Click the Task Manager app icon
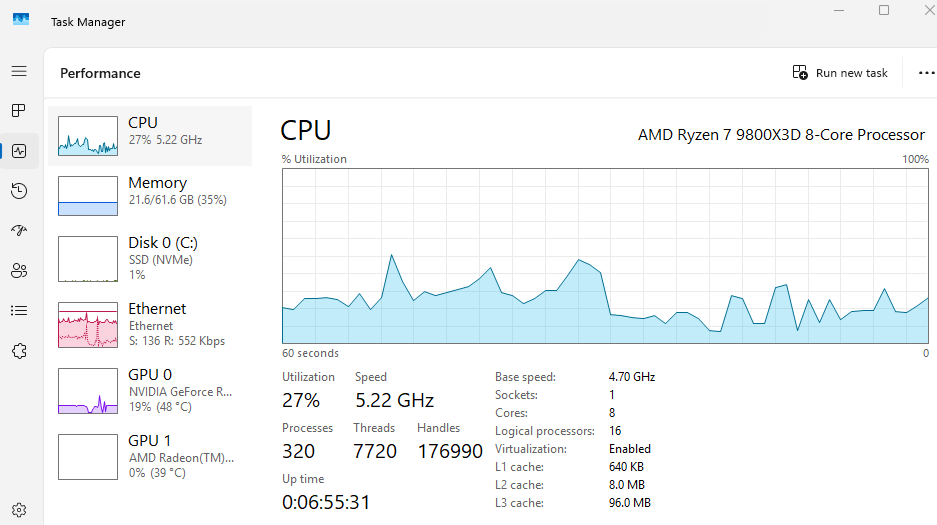This screenshot has width=937, height=525. click(x=21, y=21)
